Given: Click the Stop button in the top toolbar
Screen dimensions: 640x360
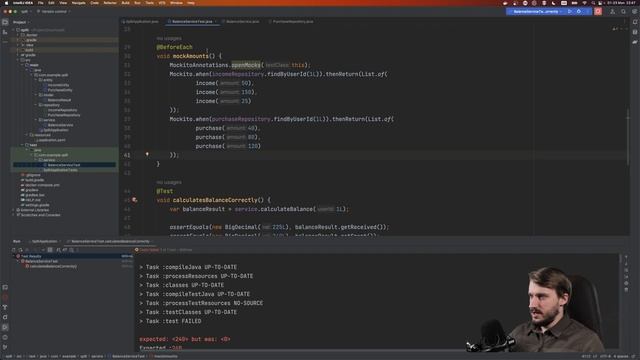Looking at the screenshot, I should coord(598,11).
